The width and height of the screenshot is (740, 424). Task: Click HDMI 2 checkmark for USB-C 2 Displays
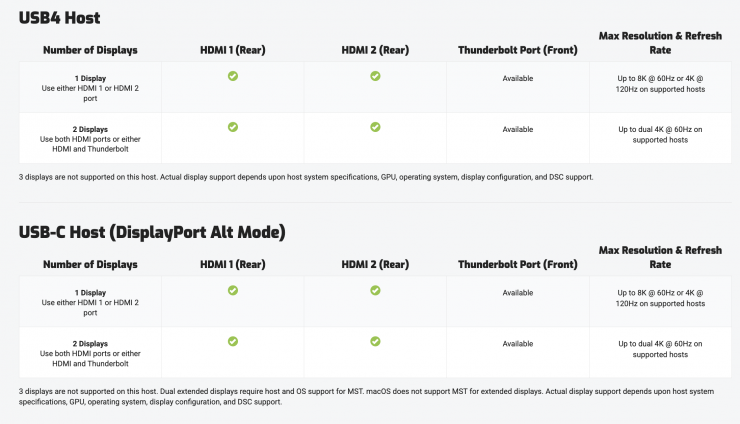point(375,341)
